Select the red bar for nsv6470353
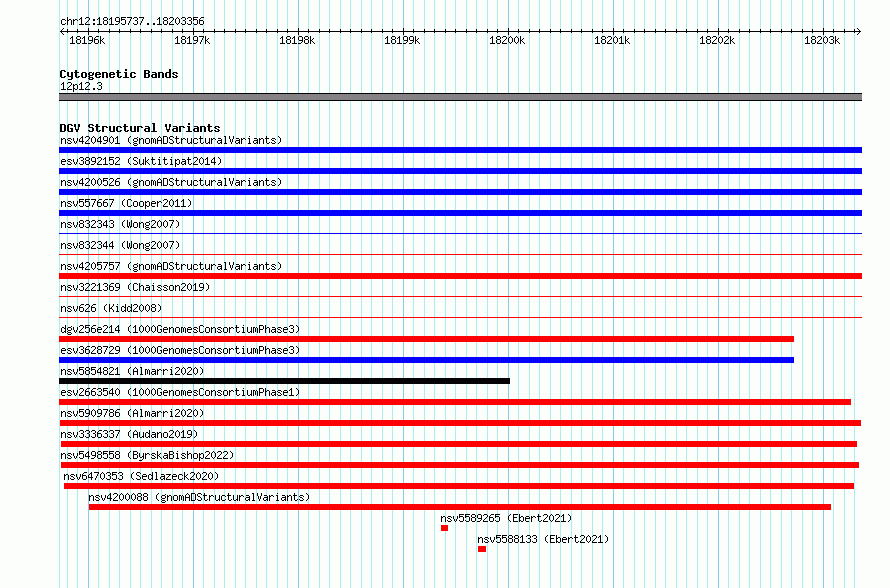Viewport: 890px width, 588px height. click(x=459, y=486)
